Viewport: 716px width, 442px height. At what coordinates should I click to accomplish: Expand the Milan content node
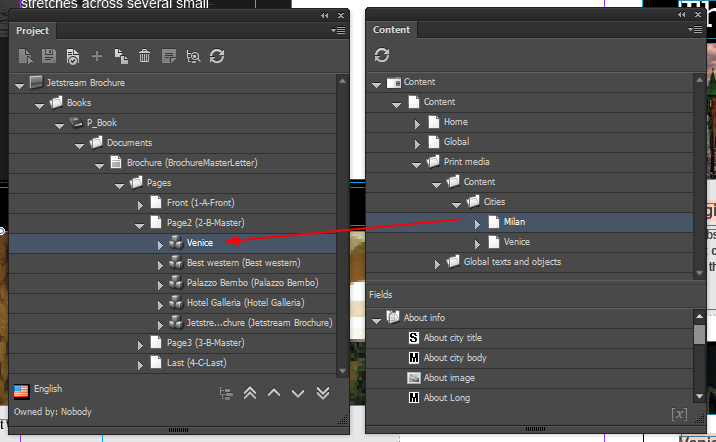point(477,222)
